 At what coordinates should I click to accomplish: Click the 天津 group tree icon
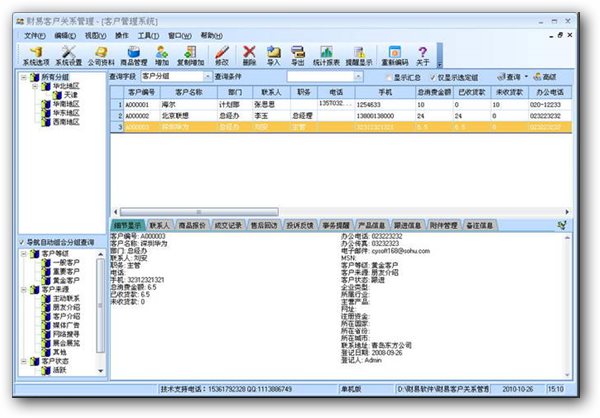[57, 95]
